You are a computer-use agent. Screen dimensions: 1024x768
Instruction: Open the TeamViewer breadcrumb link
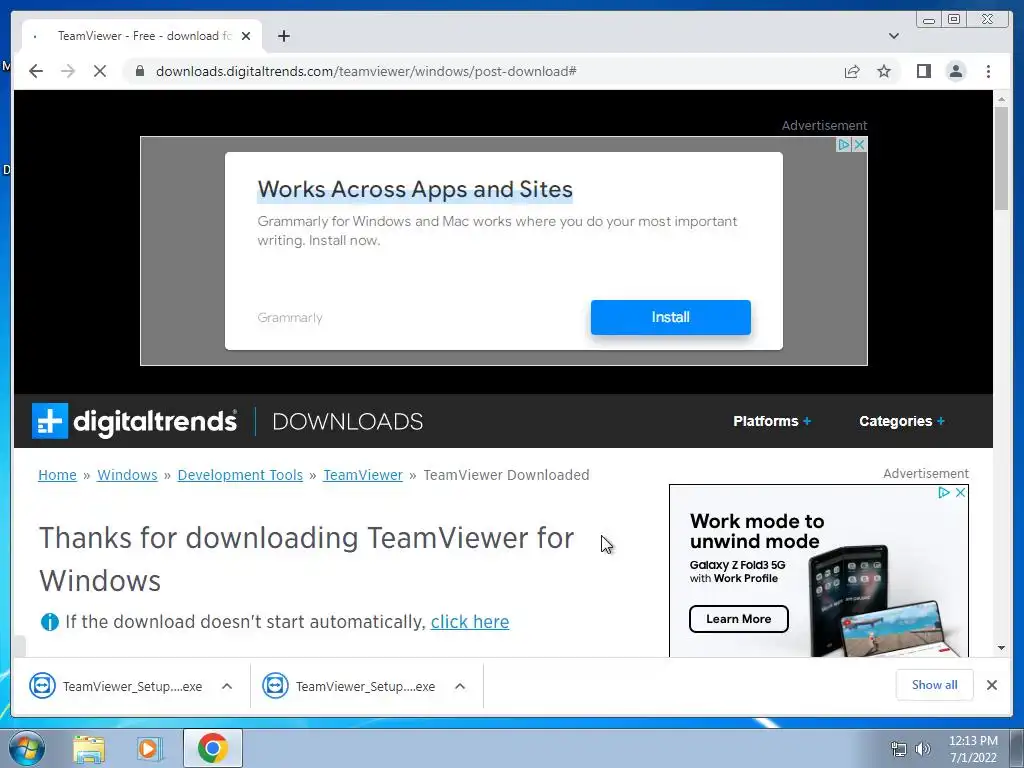[x=363, y=475]
